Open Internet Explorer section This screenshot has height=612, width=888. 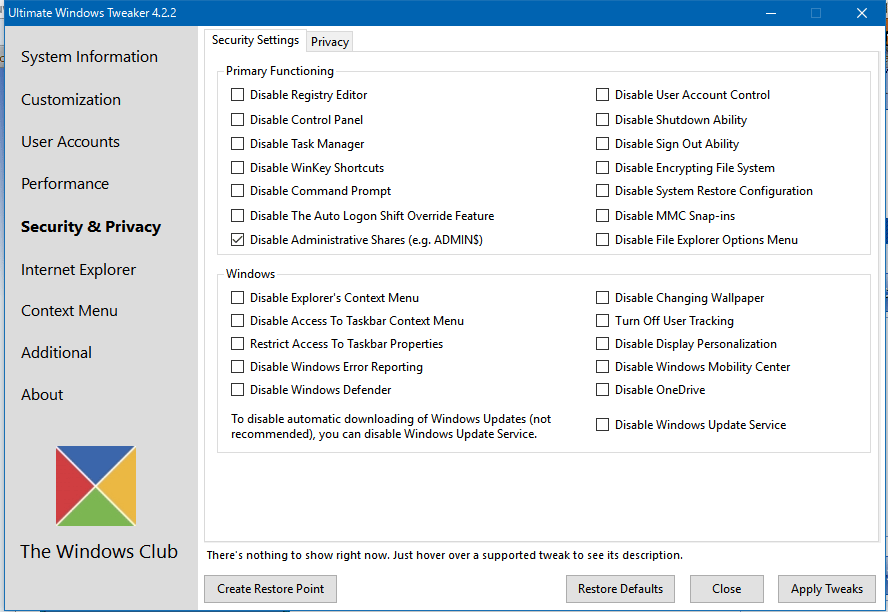[x=78, y=269]
